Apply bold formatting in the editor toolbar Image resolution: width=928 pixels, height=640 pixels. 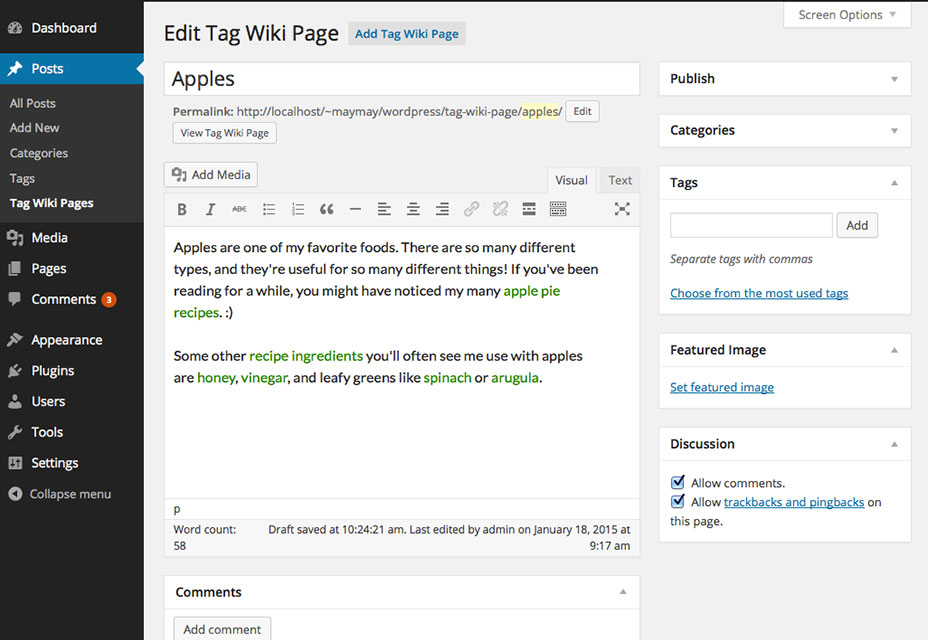[182, 209]
